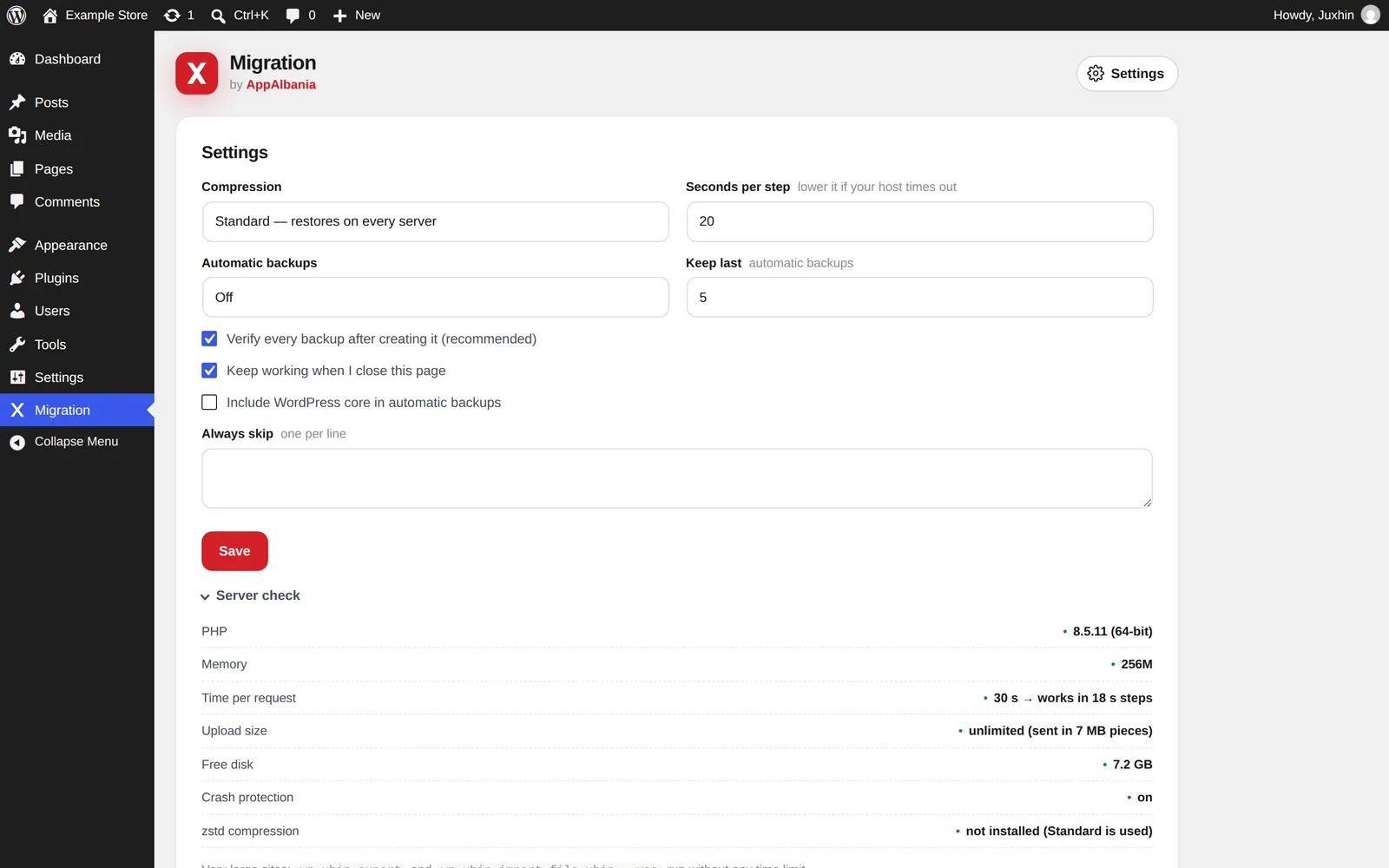Click the Free disk value 7.2 GB
This screenshot has height=868, width=1389.
coord(1132,765)
